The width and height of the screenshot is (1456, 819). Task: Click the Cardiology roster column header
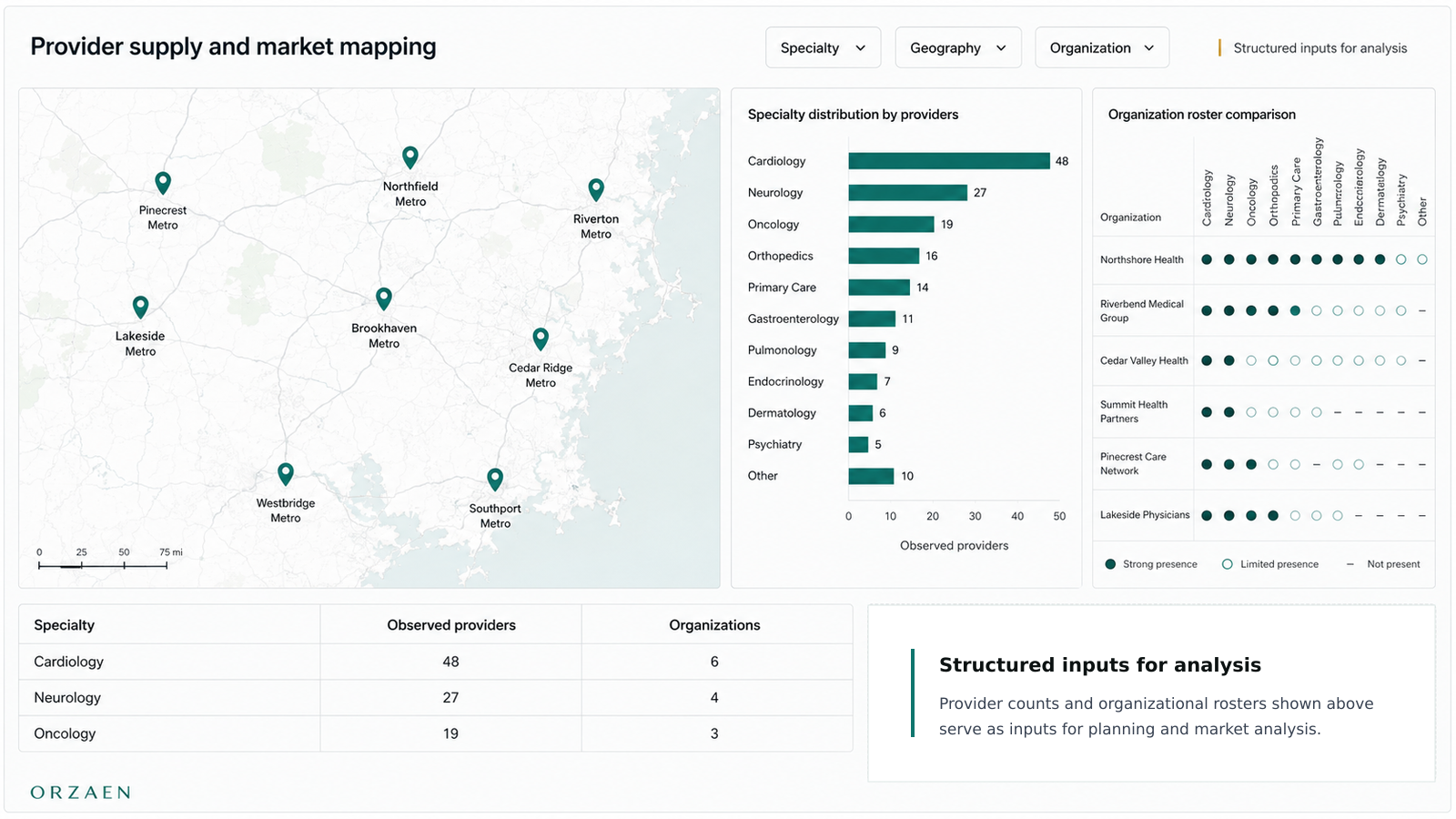[1207, 197]
